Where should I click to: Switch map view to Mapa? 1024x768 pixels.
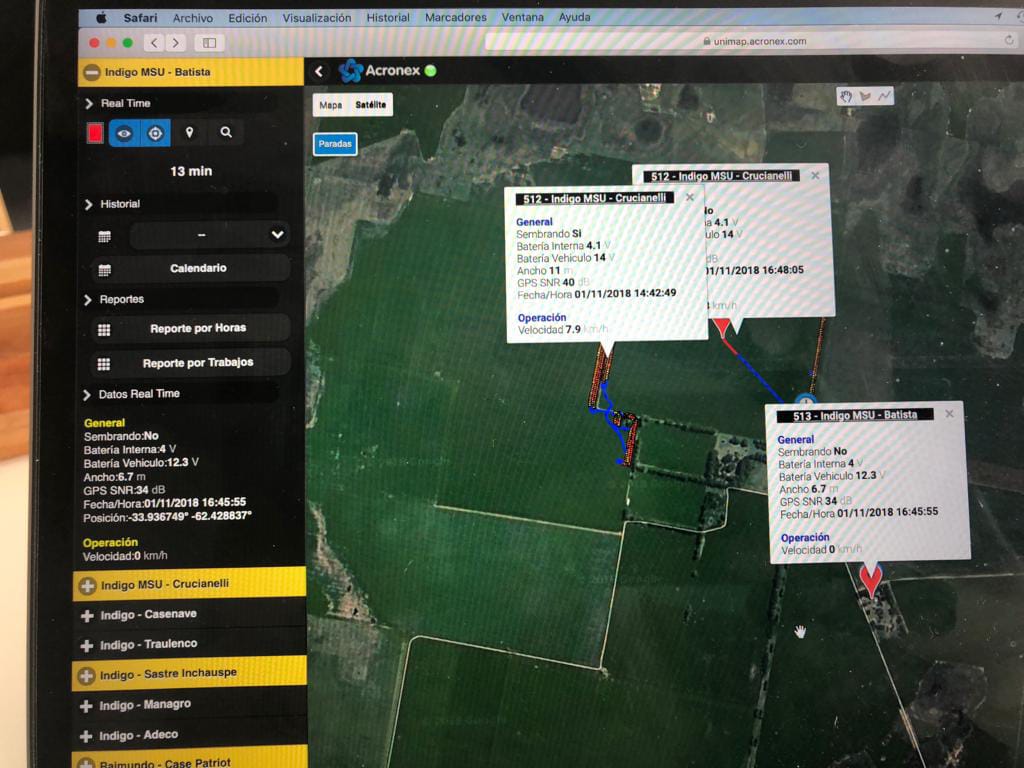pyautogui.click(x=330, y=105)
